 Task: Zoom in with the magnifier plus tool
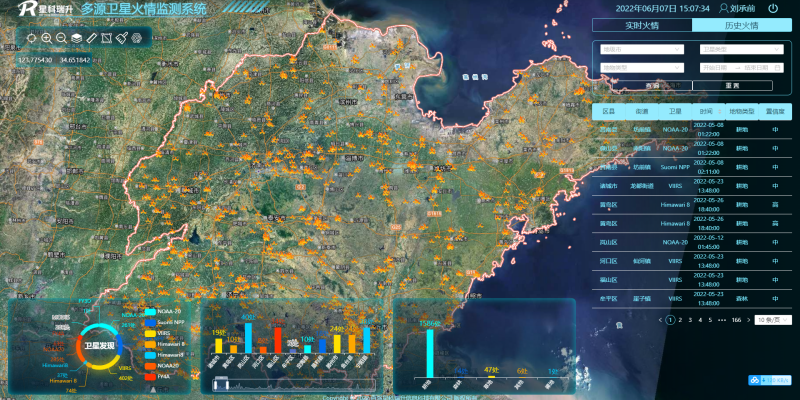[x=46, y=38]
